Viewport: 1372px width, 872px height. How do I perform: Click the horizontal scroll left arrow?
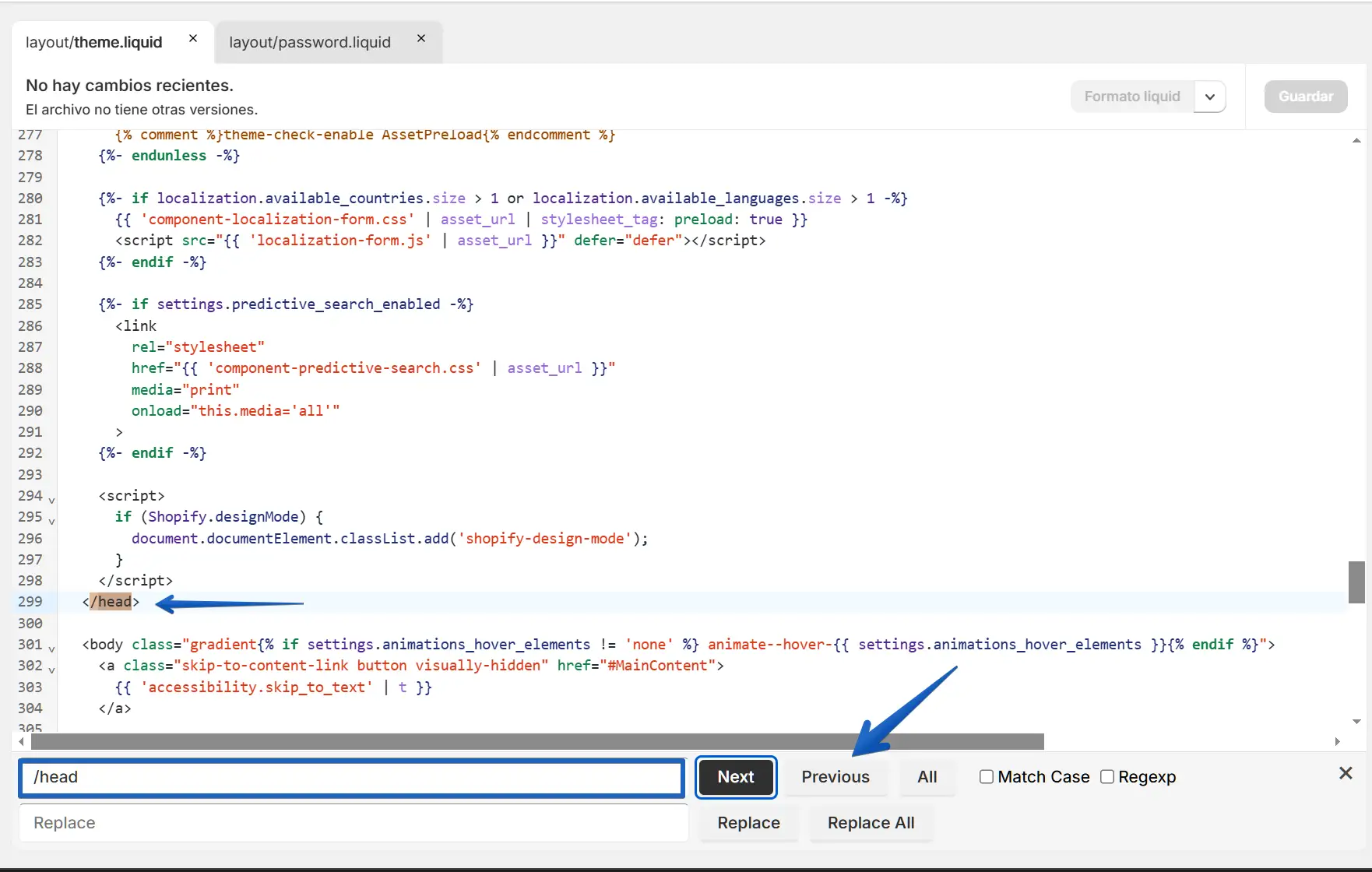[21, 741]
